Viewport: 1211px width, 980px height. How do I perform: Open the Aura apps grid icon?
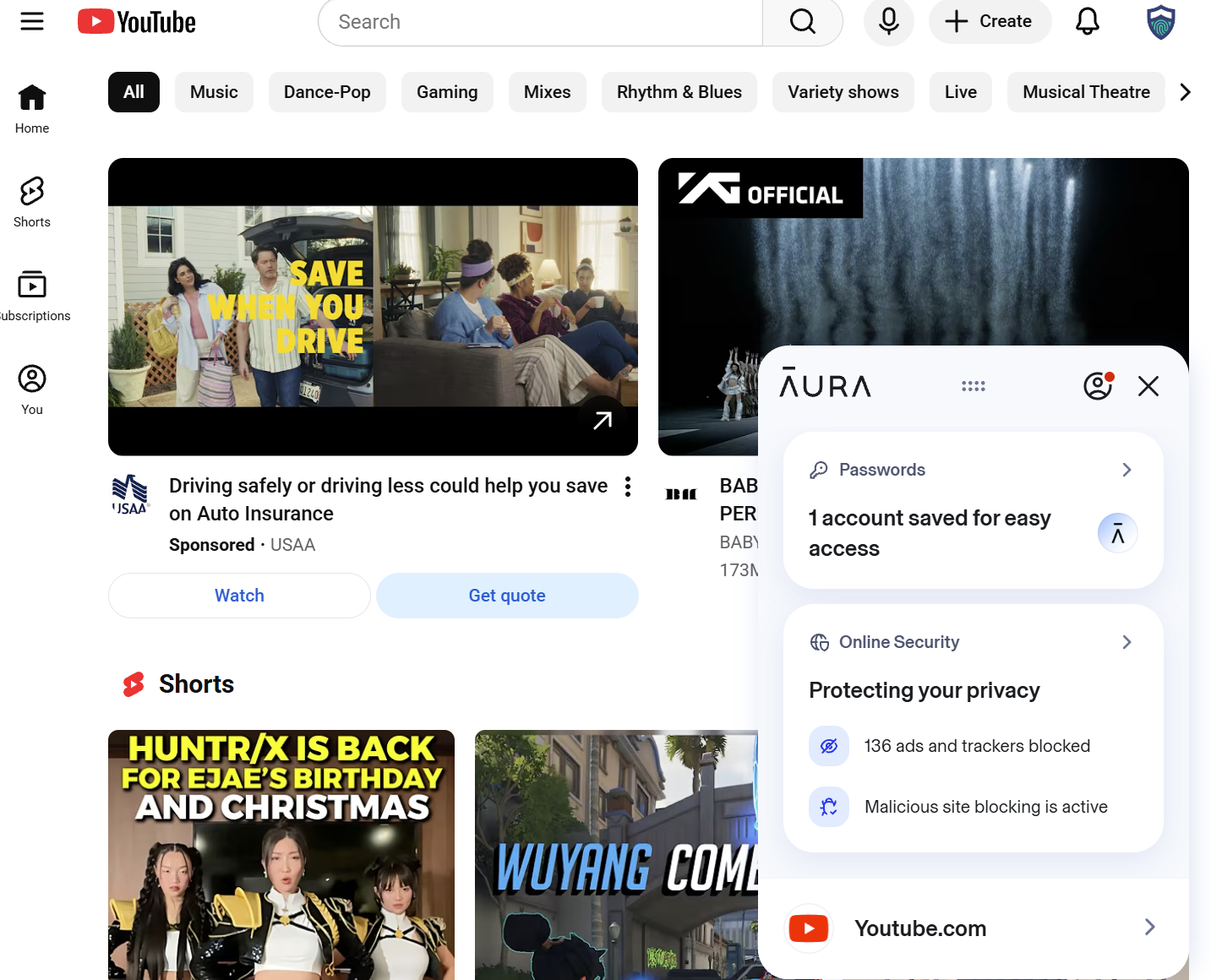click(973, 385)
